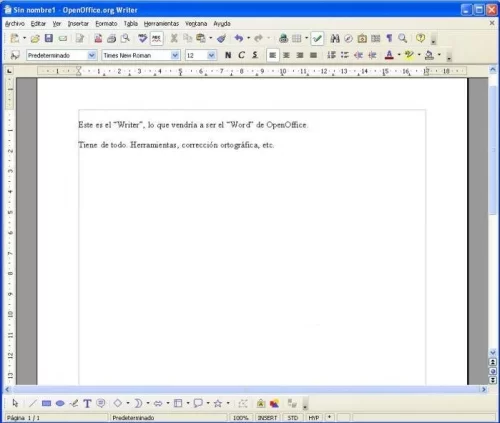Toggle Show Draw Functions button

click(x=317, y=39)
